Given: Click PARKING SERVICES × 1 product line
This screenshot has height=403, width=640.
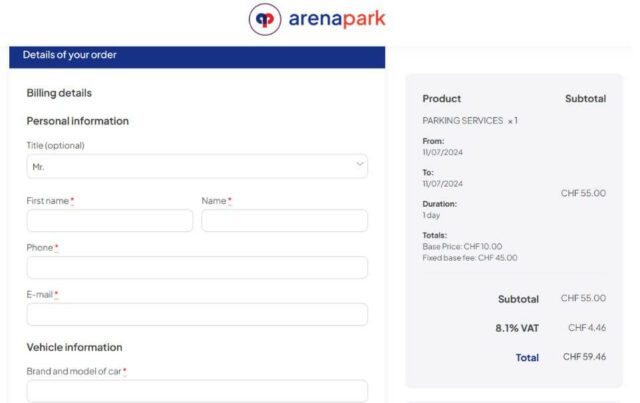Looking at the screenshot, I should [x=470, y=121].
